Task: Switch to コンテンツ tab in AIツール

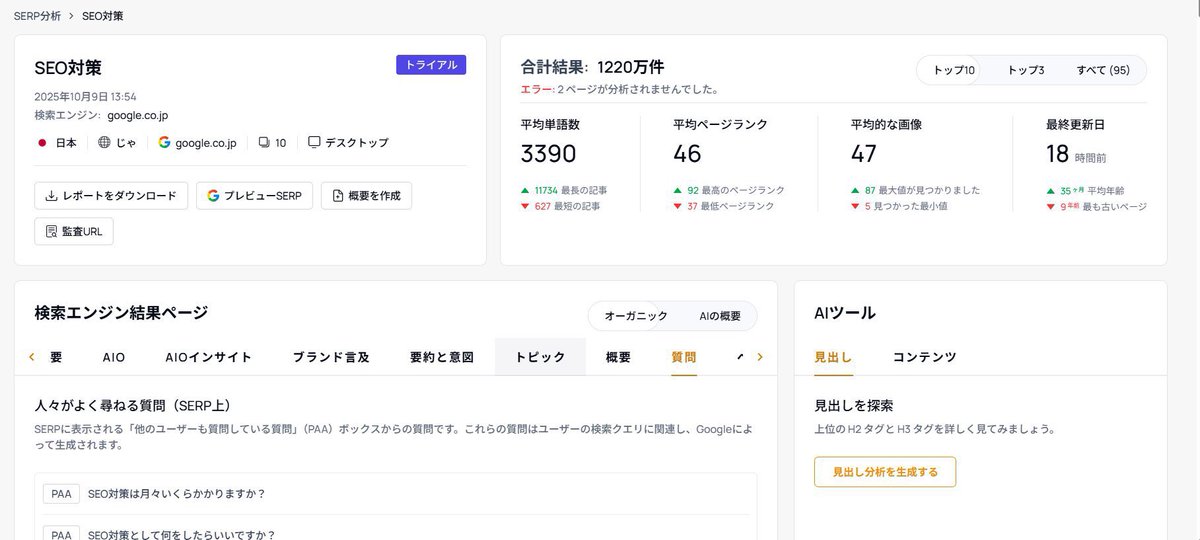Action: pos(924,357)
